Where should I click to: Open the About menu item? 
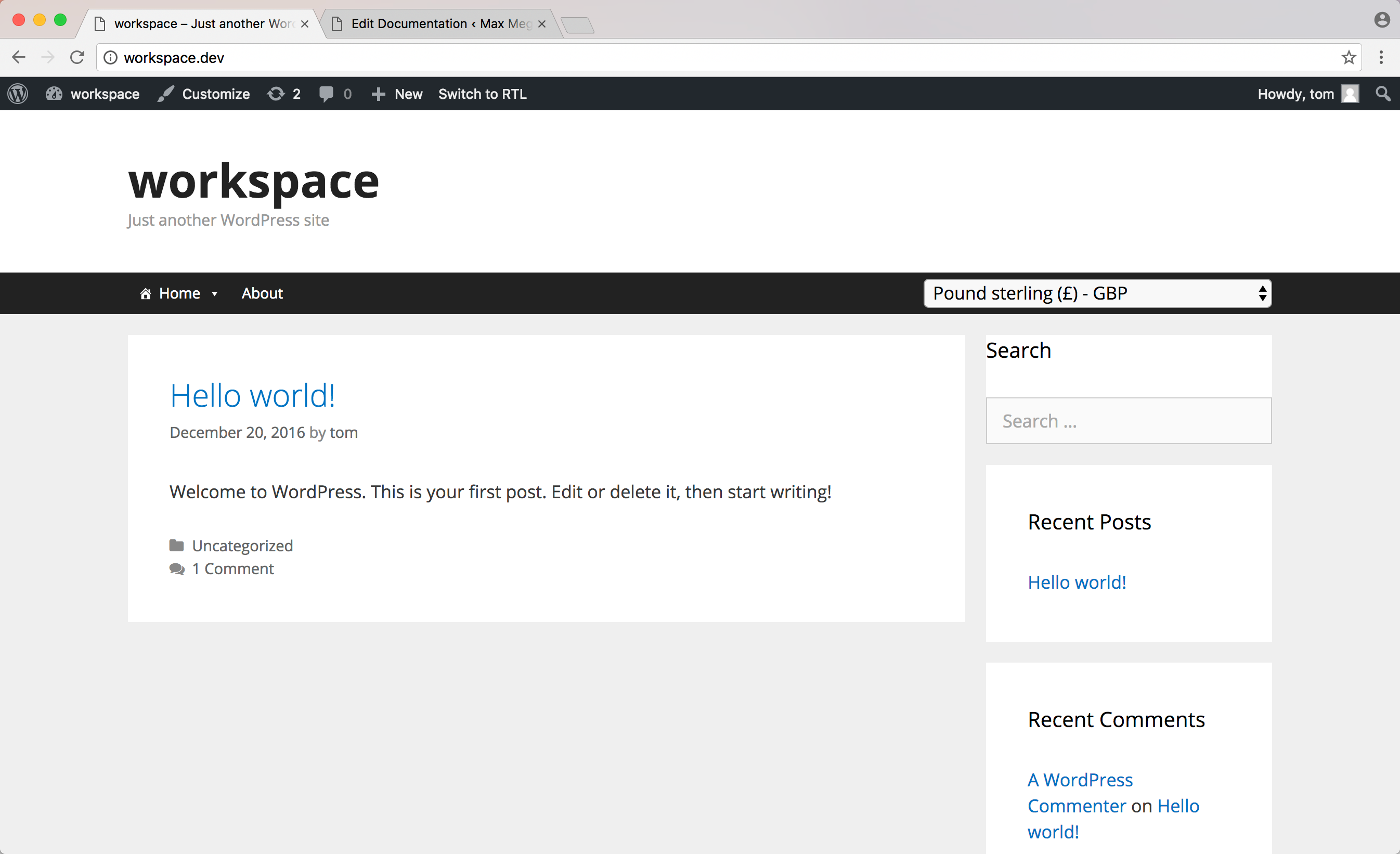point(262,293)
